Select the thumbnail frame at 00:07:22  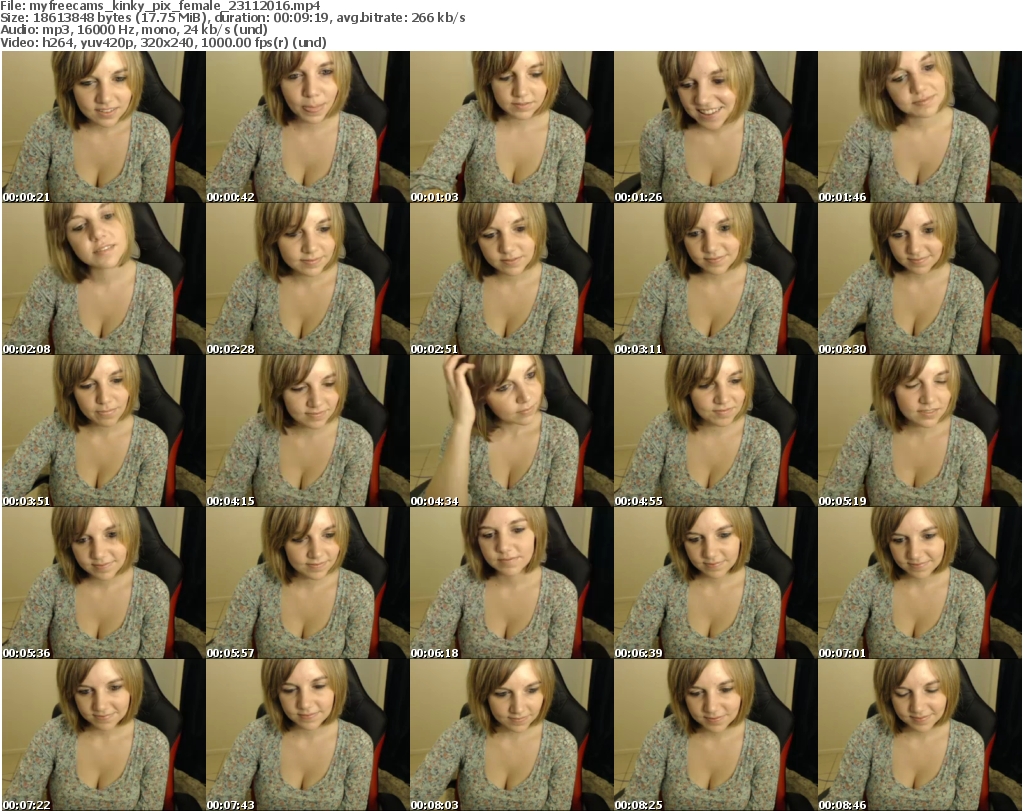click(104, 735)
